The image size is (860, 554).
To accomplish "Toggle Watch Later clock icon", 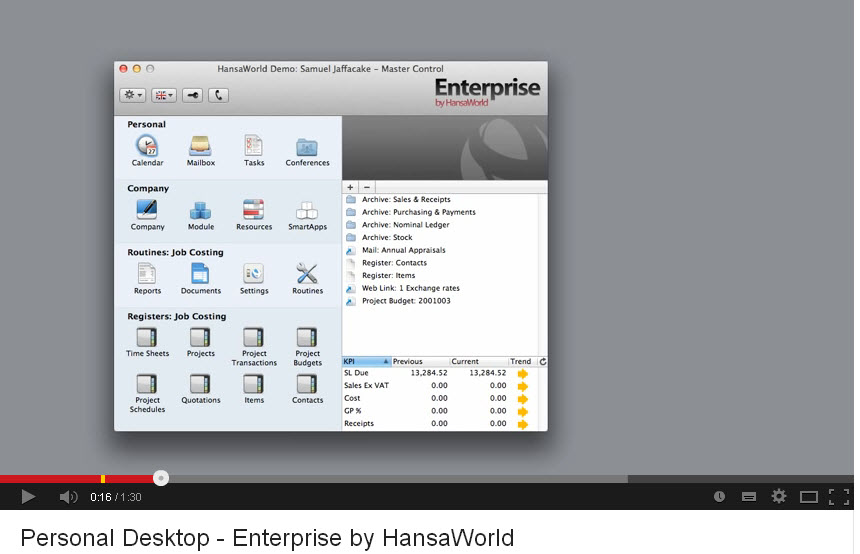I will pos(720,497).
